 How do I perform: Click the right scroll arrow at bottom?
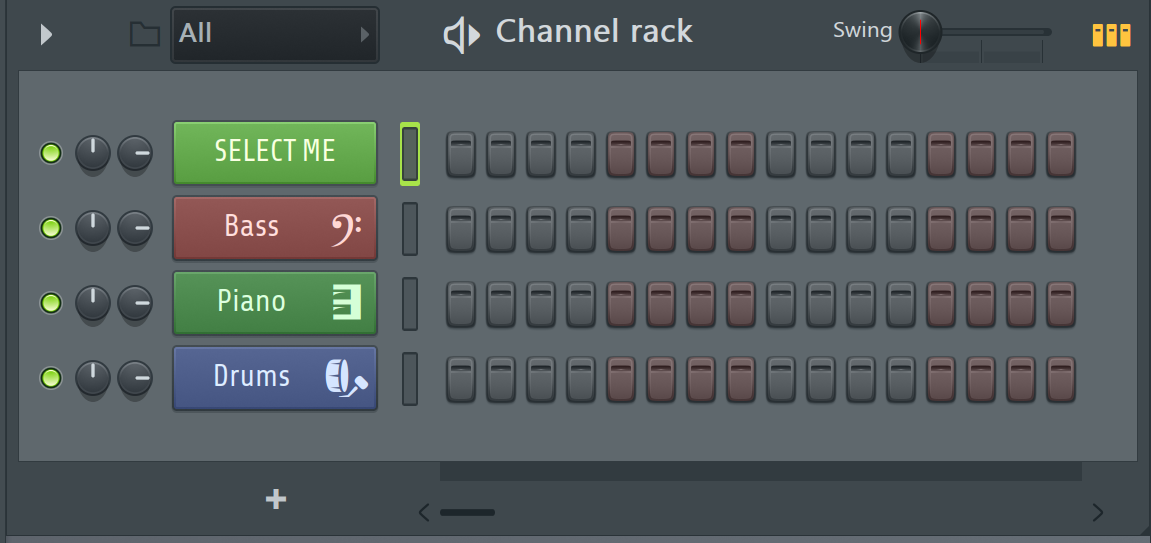click(x=1097, y=512)
